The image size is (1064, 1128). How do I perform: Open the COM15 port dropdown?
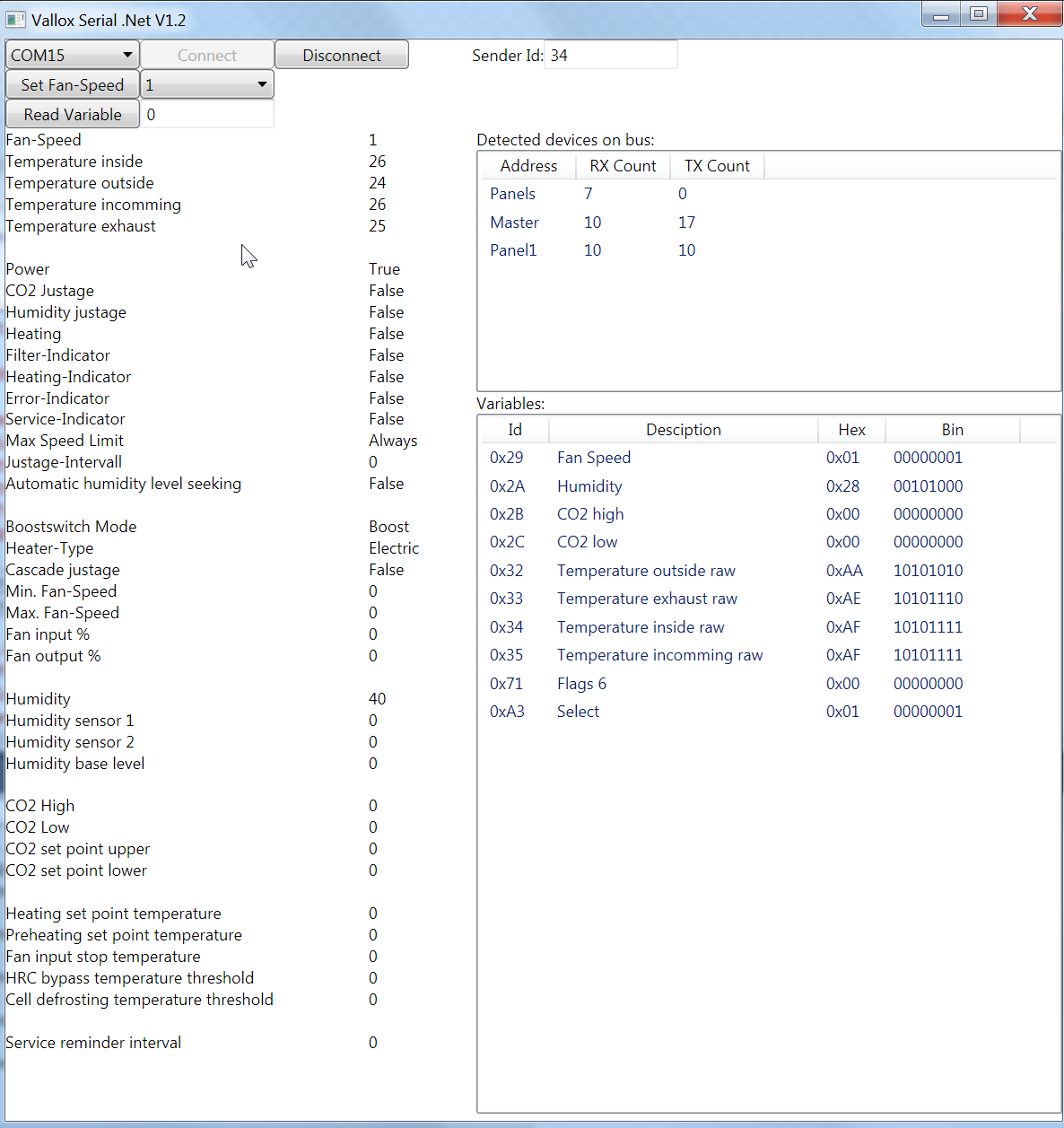(73, 55)
